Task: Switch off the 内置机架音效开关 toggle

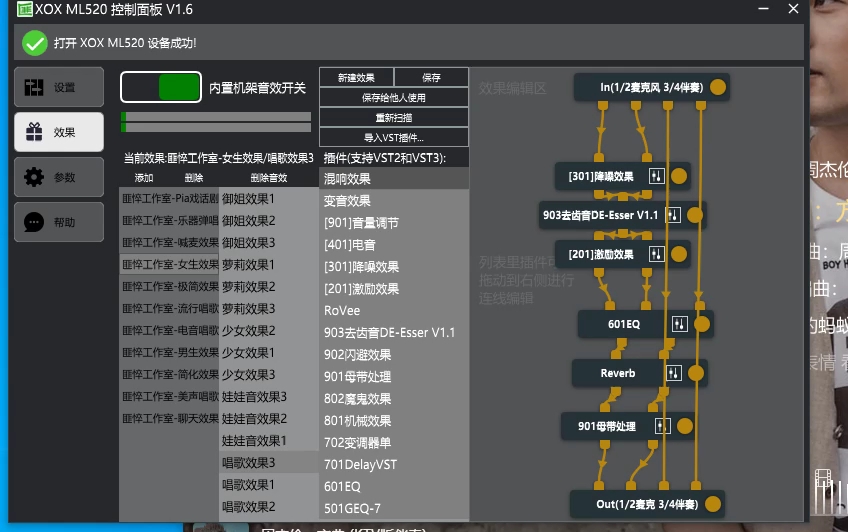Action: coord(161,87)
